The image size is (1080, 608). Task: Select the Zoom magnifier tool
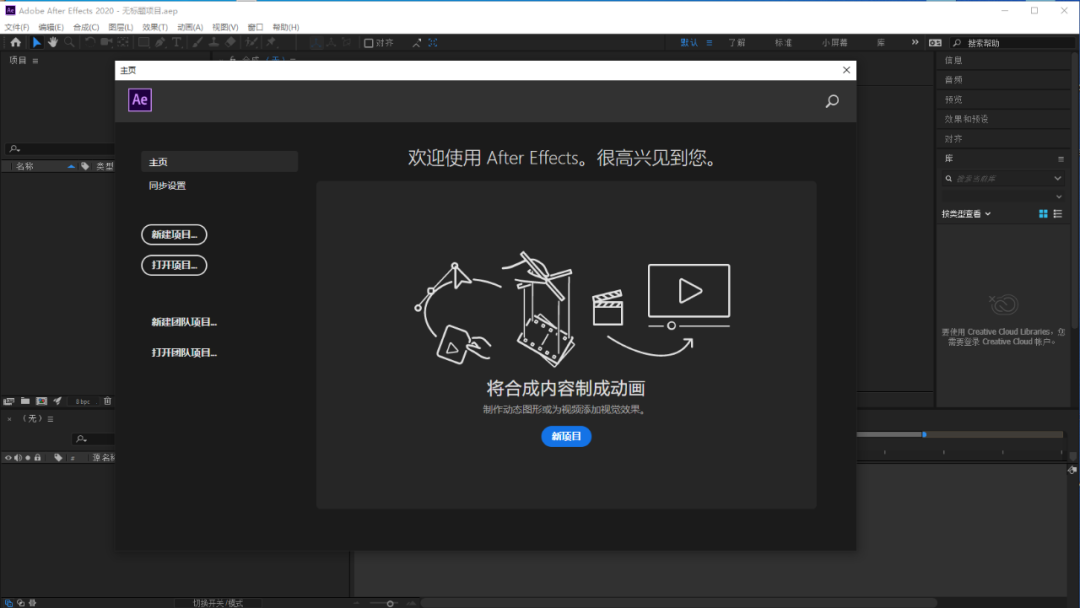(x=69, y=43)
